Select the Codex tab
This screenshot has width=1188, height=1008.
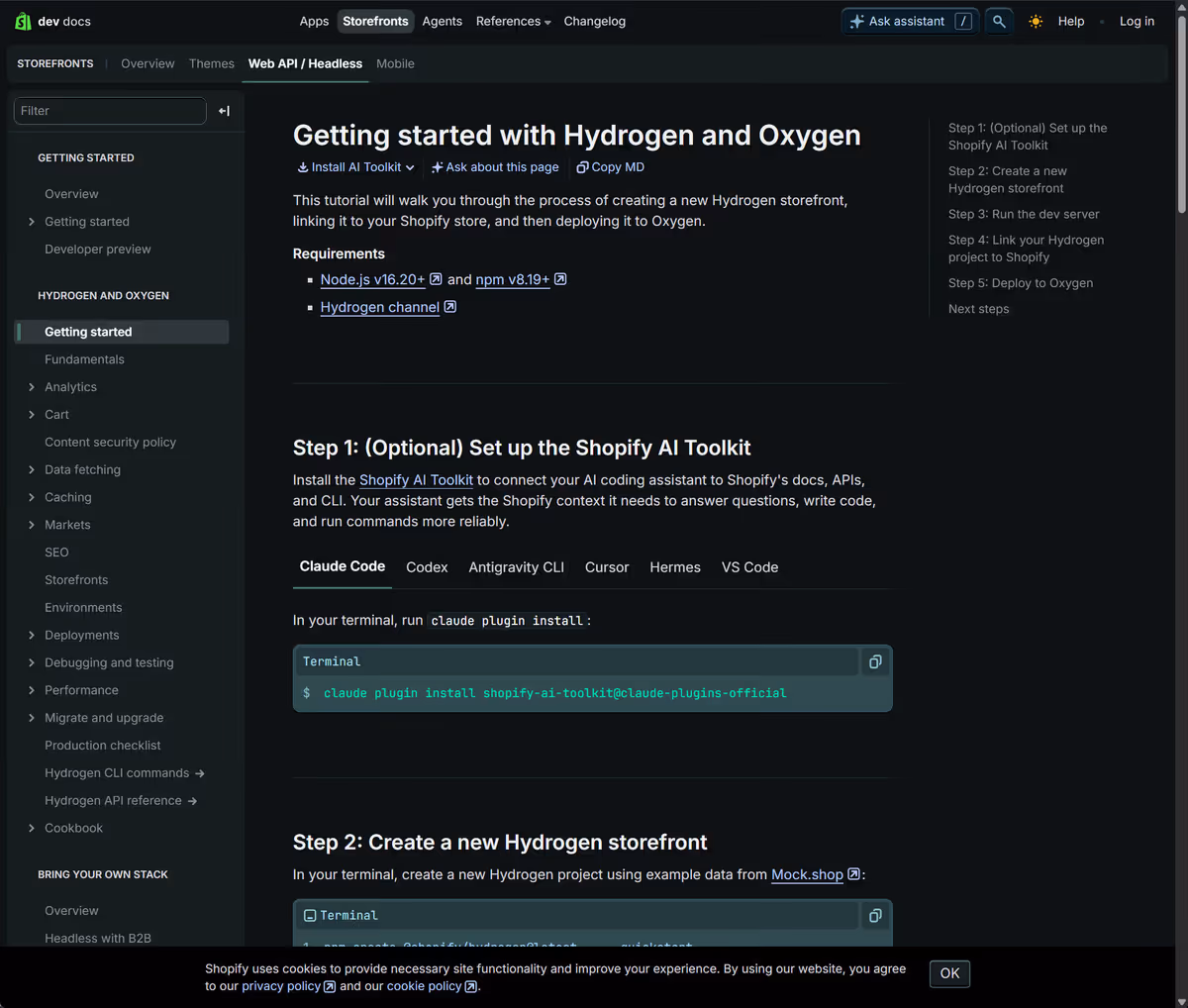pos(427,567)
